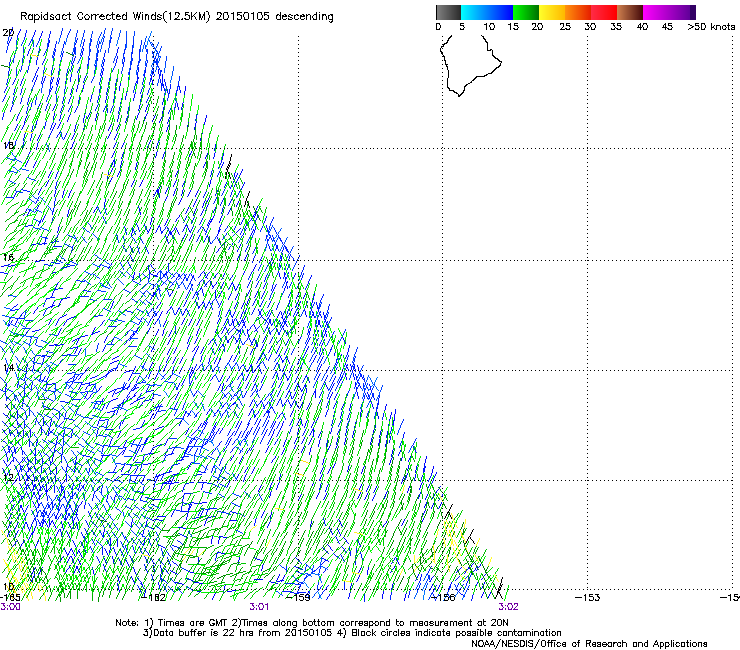Click the date text '20150105 descending' in title

click(274, 17)
